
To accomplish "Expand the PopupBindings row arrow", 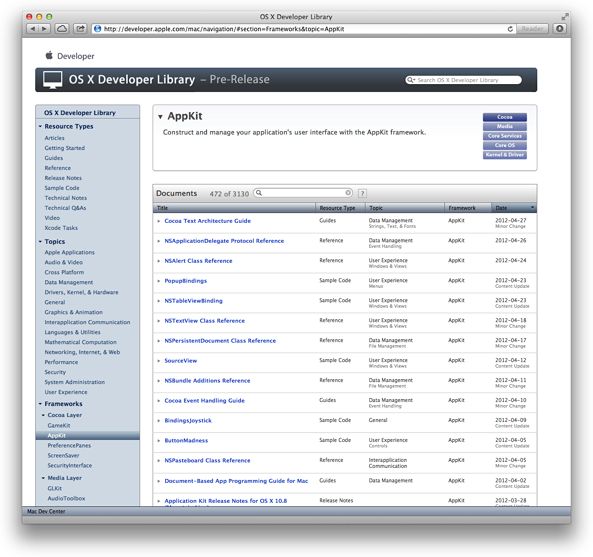I will tap(159, 281).
